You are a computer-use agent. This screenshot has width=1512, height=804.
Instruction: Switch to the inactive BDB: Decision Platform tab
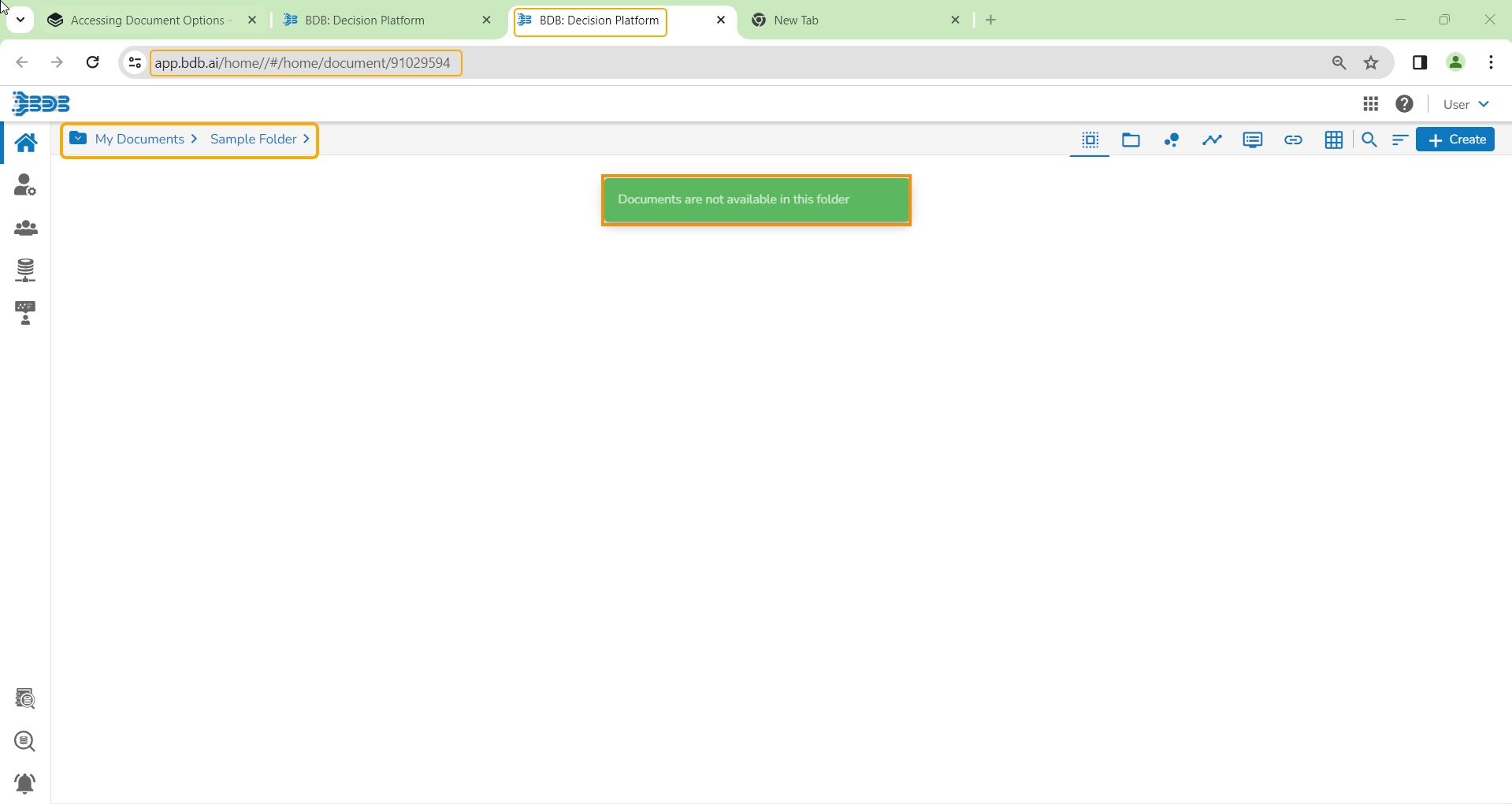click(x=365, y=20)
